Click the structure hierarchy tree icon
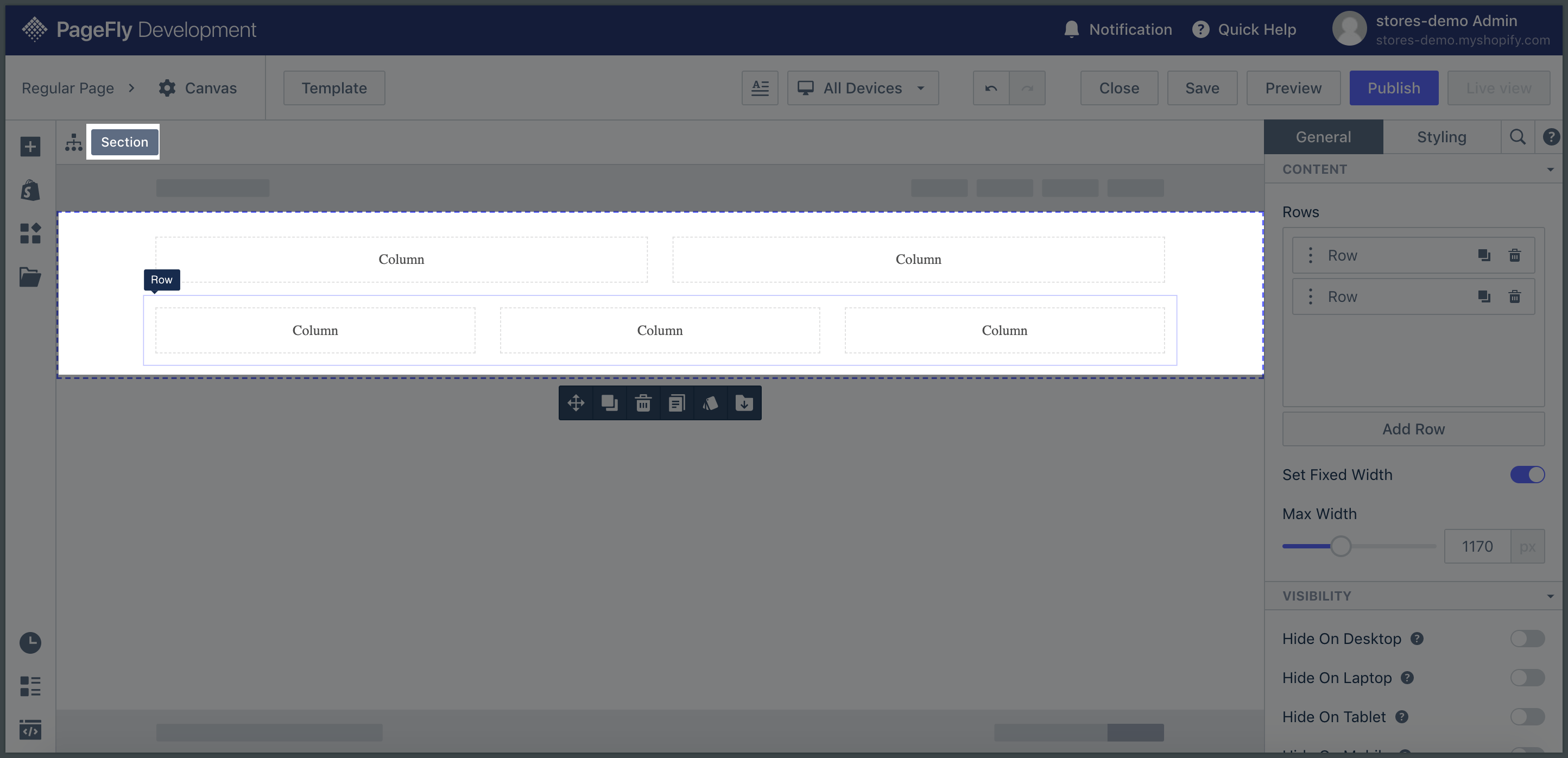 (x=74, y=142)
